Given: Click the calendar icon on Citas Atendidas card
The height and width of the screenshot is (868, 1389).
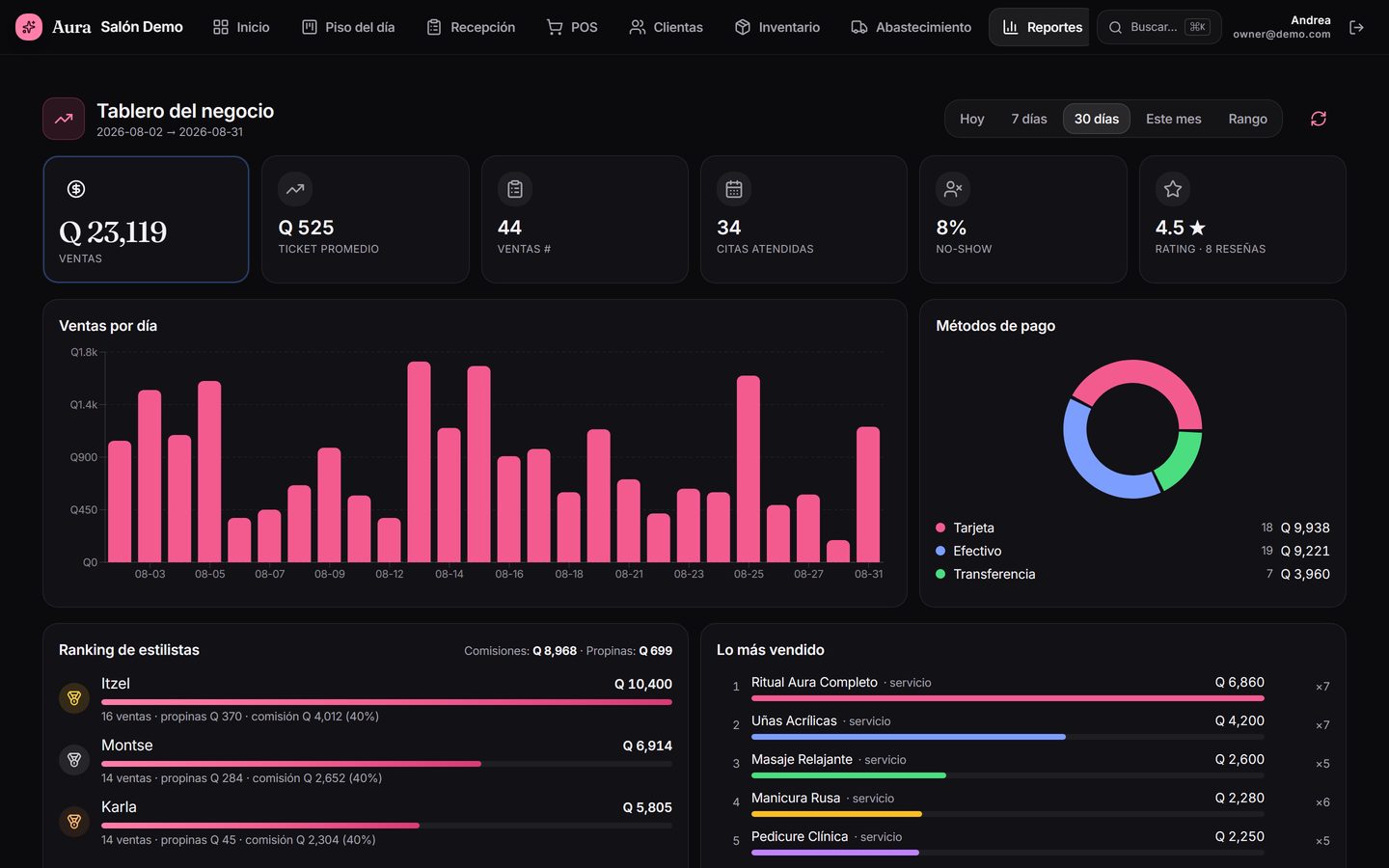Looking at the screenshot, I should [734, 189].
